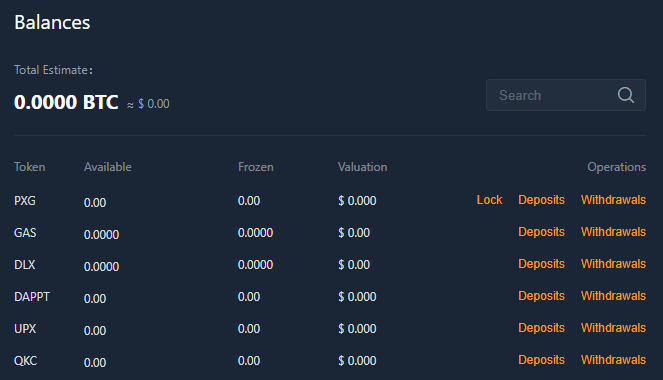Image resolution: width=663 pixels, height=380 pixels.
Task: Click the Available column header
Action: pos(108,167)
